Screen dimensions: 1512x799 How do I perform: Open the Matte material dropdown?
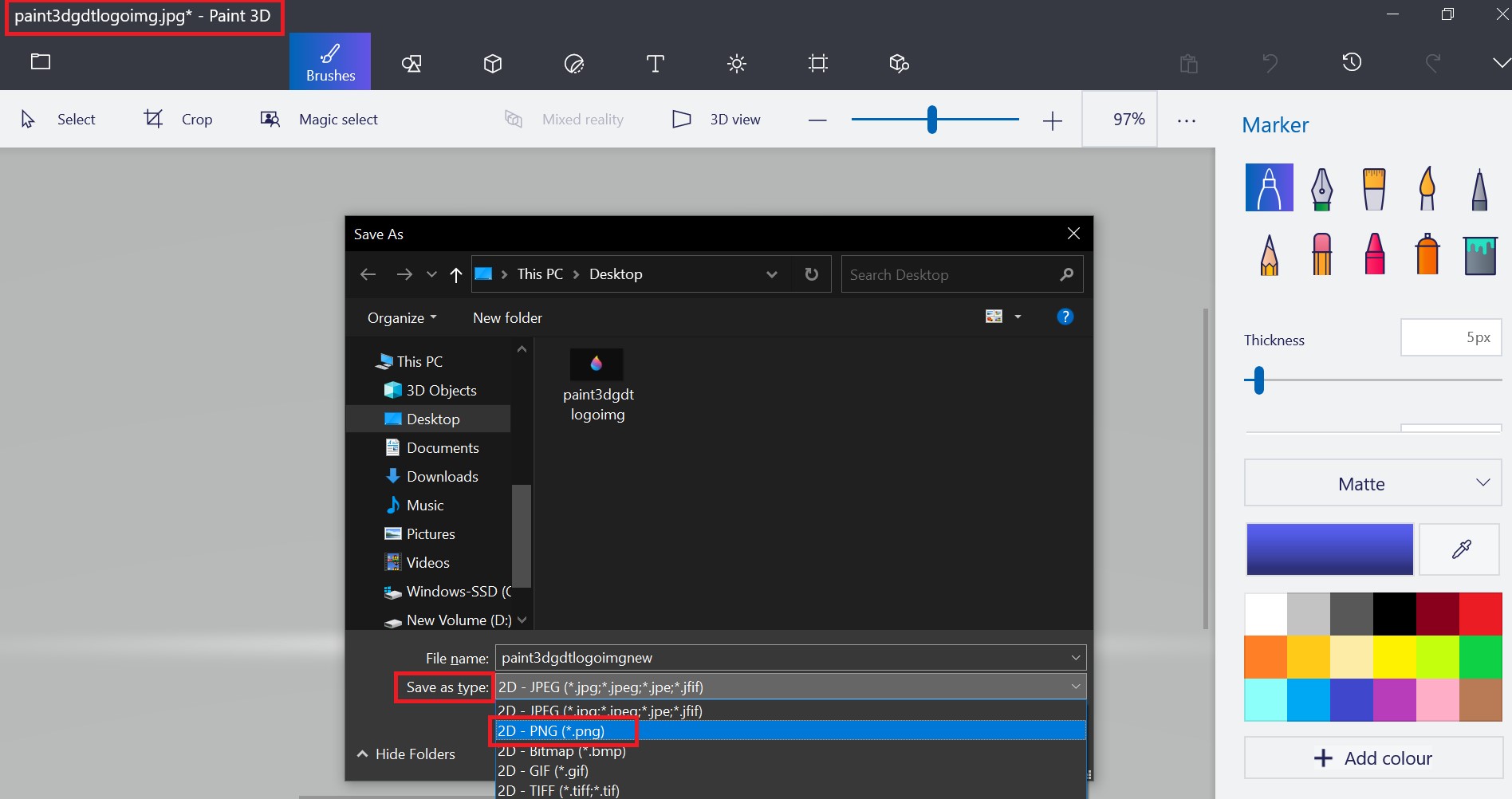(1372, 483)
